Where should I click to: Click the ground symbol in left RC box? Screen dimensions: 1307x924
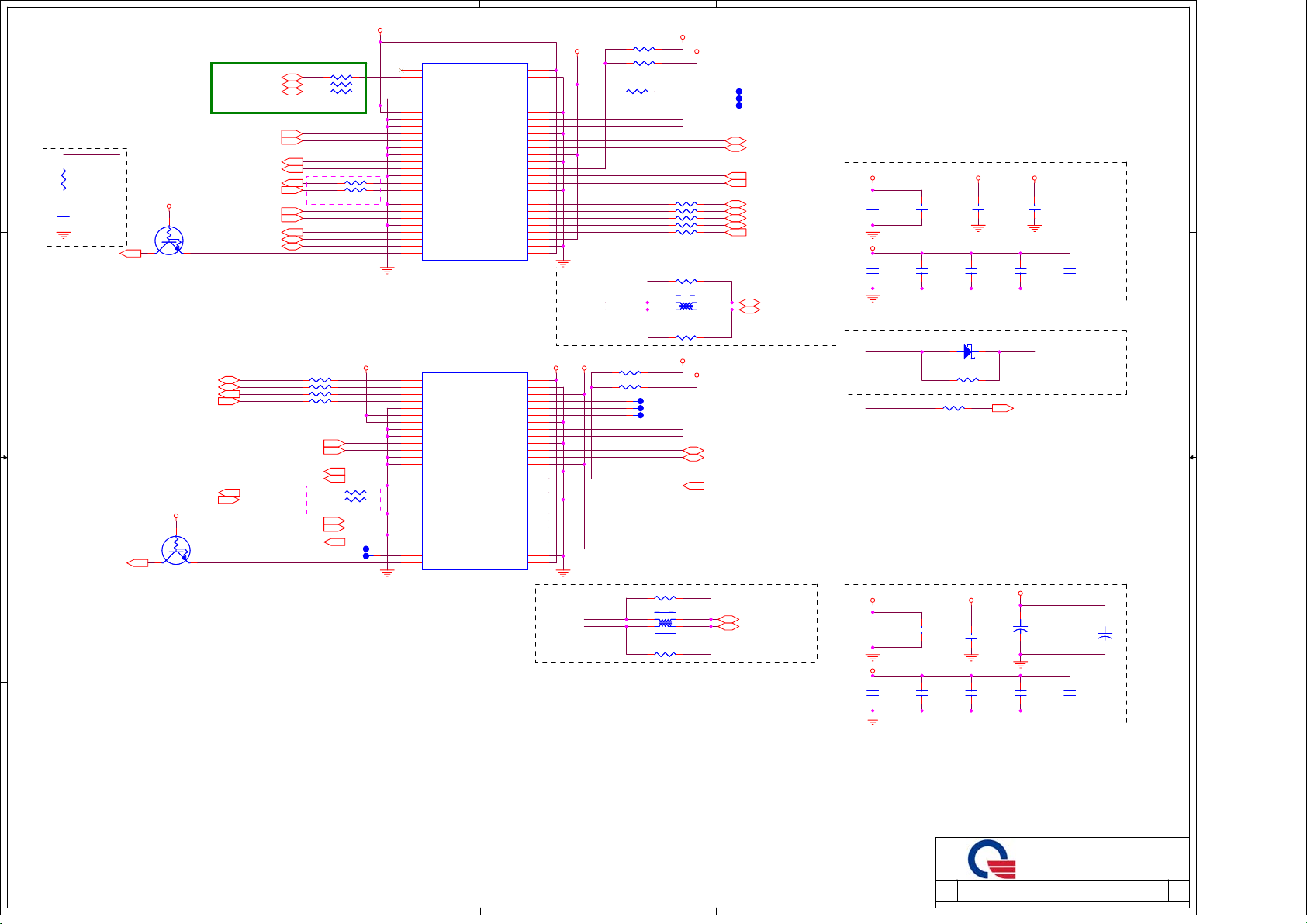click(64, 234)
